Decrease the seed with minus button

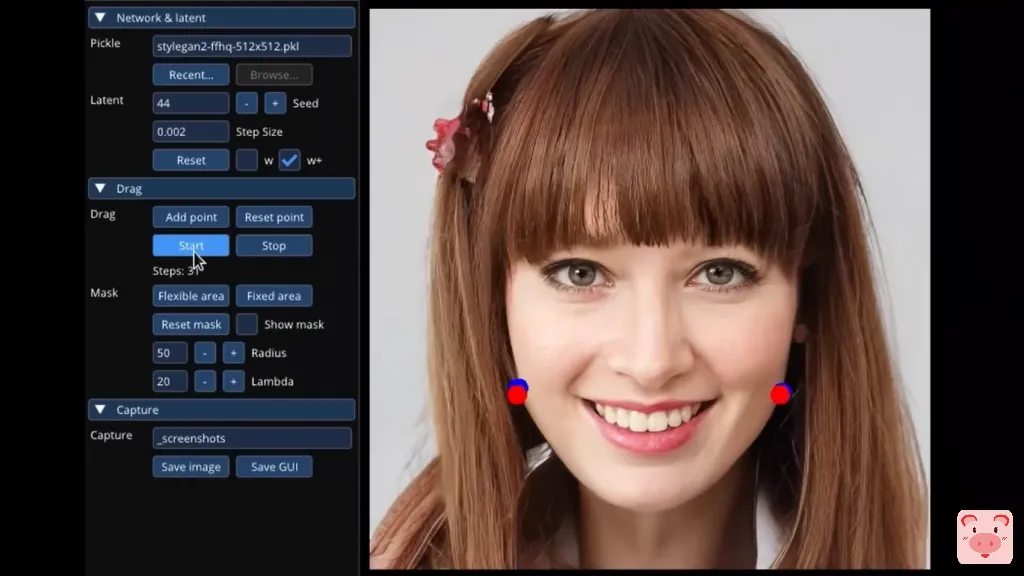pyautogui.click(x=246, y=103)
